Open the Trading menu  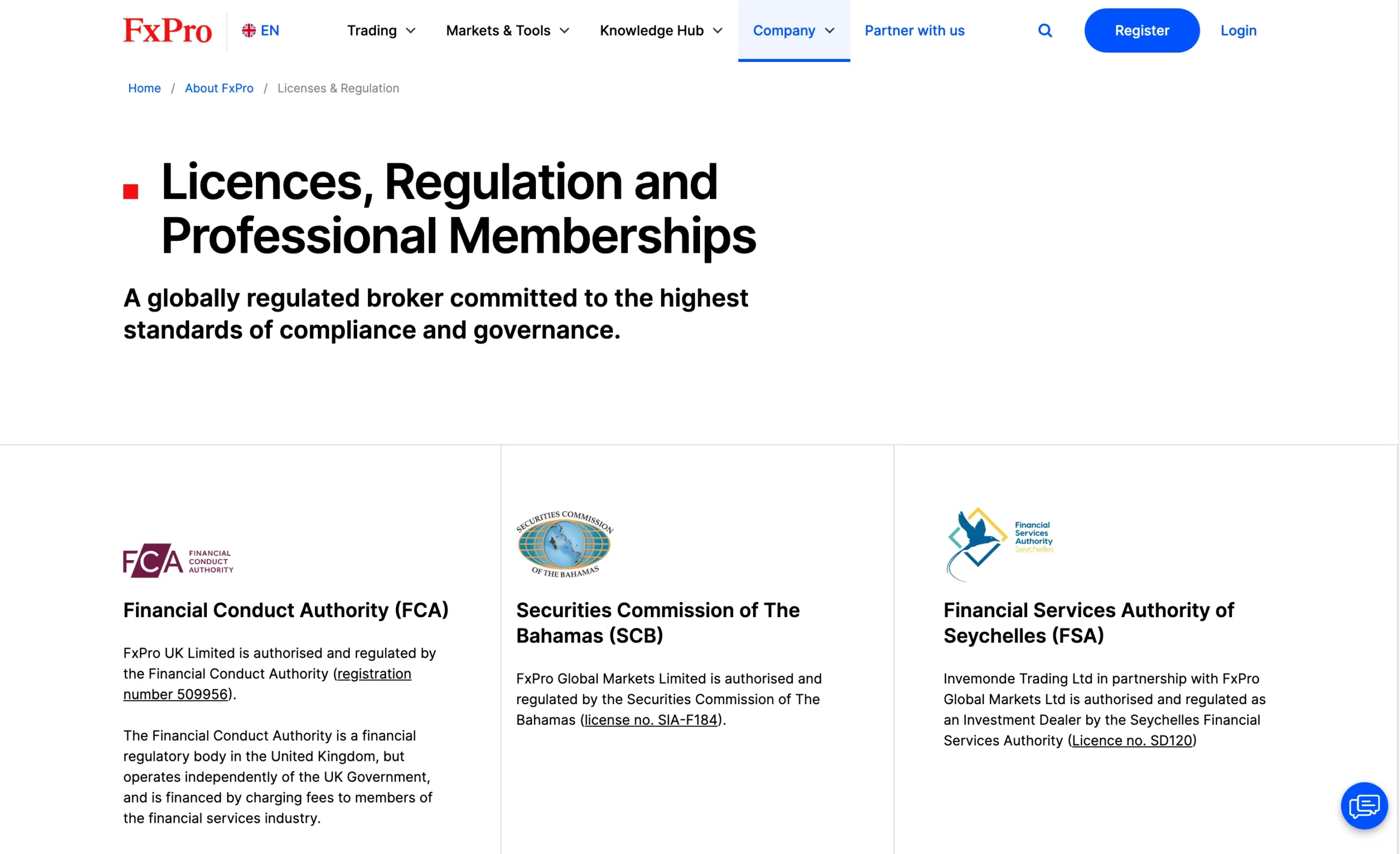pos(381,30)
